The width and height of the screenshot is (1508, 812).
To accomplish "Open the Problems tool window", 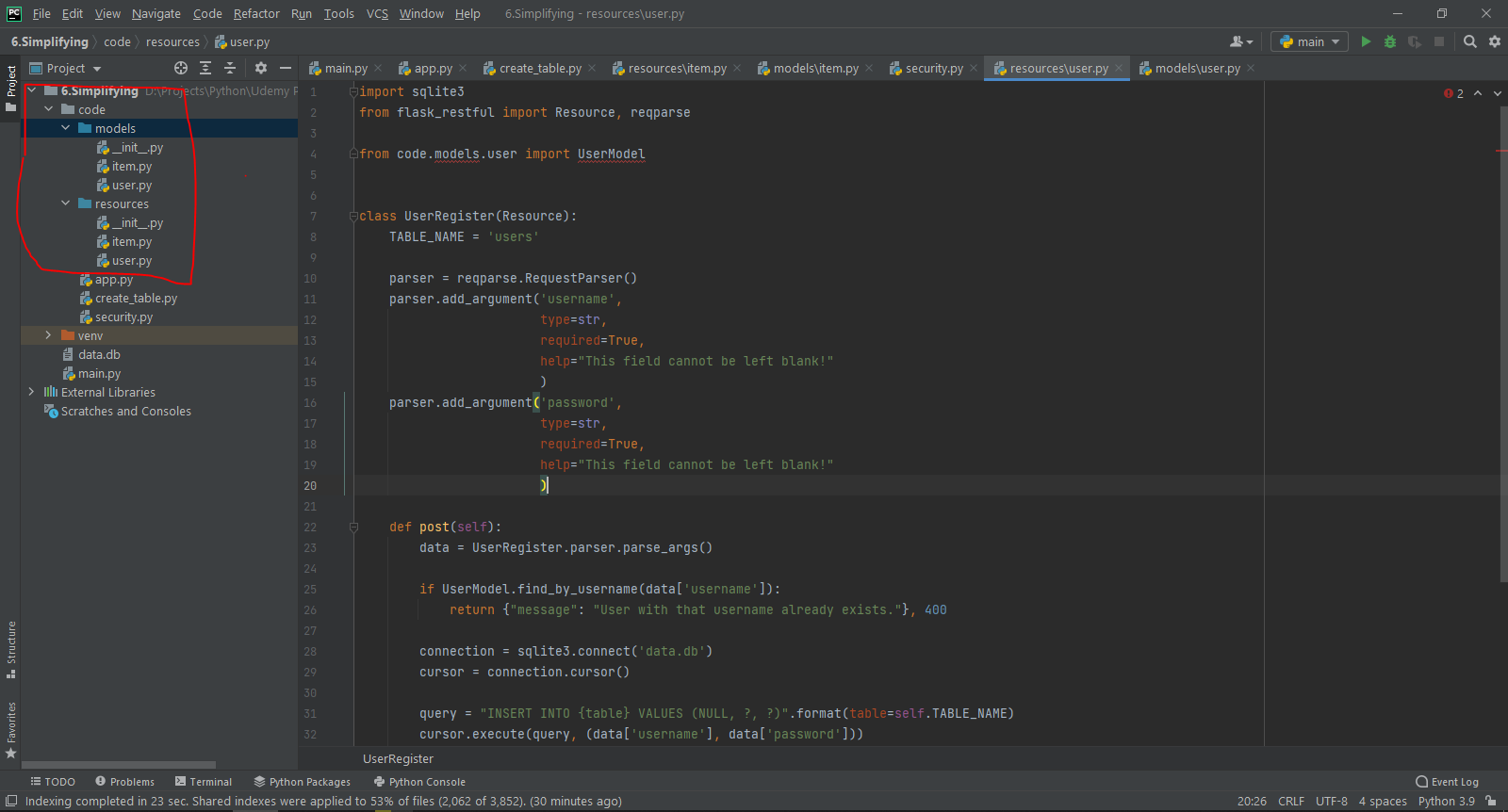I will pyautogui.click(x=124, y=782).
